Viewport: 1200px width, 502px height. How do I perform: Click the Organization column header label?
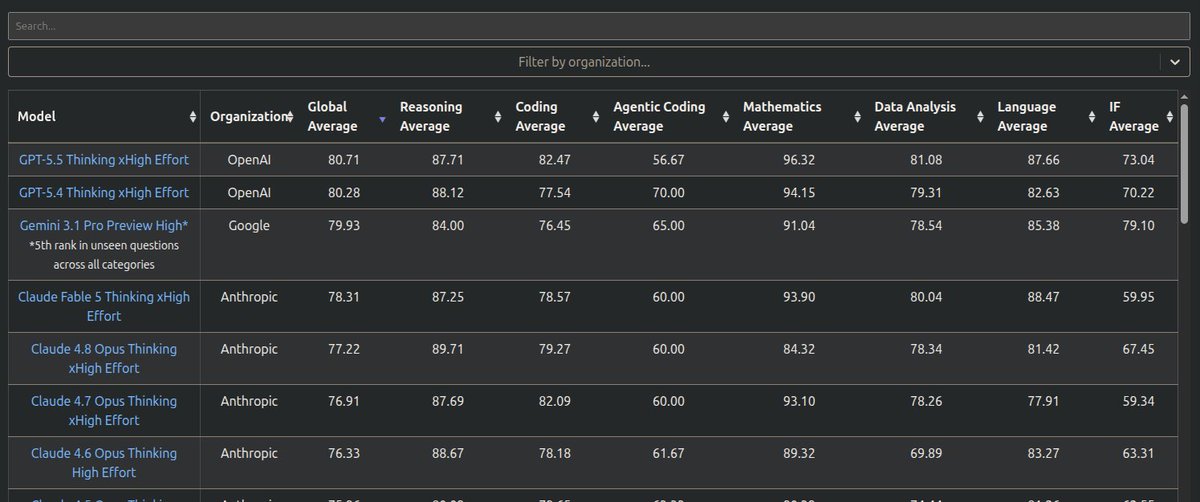(248, 117)
